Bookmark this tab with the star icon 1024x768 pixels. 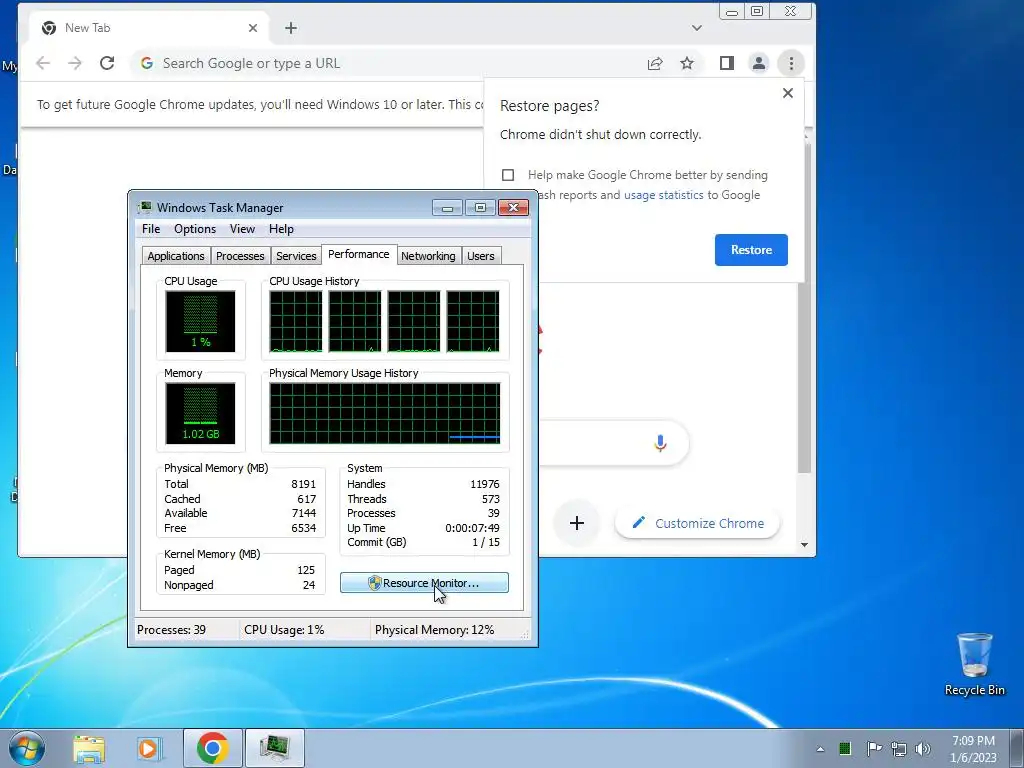pos(687,63)
